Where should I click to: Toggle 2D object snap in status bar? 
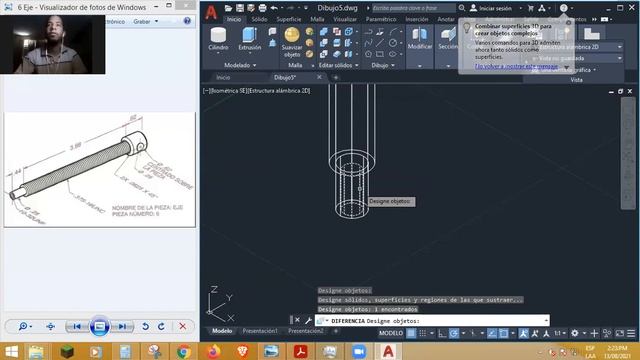tap(504, 333)
